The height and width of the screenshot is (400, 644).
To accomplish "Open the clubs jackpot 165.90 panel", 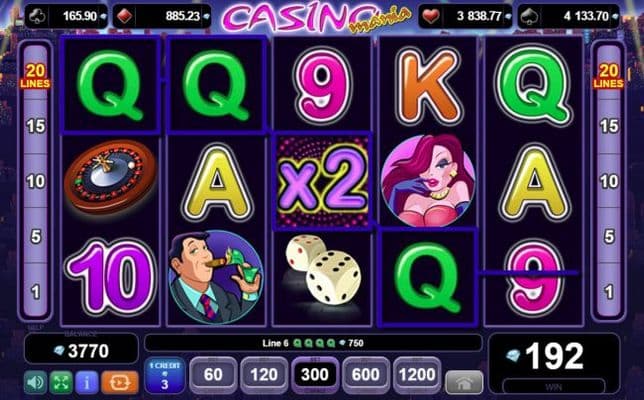I will point(66,16).
